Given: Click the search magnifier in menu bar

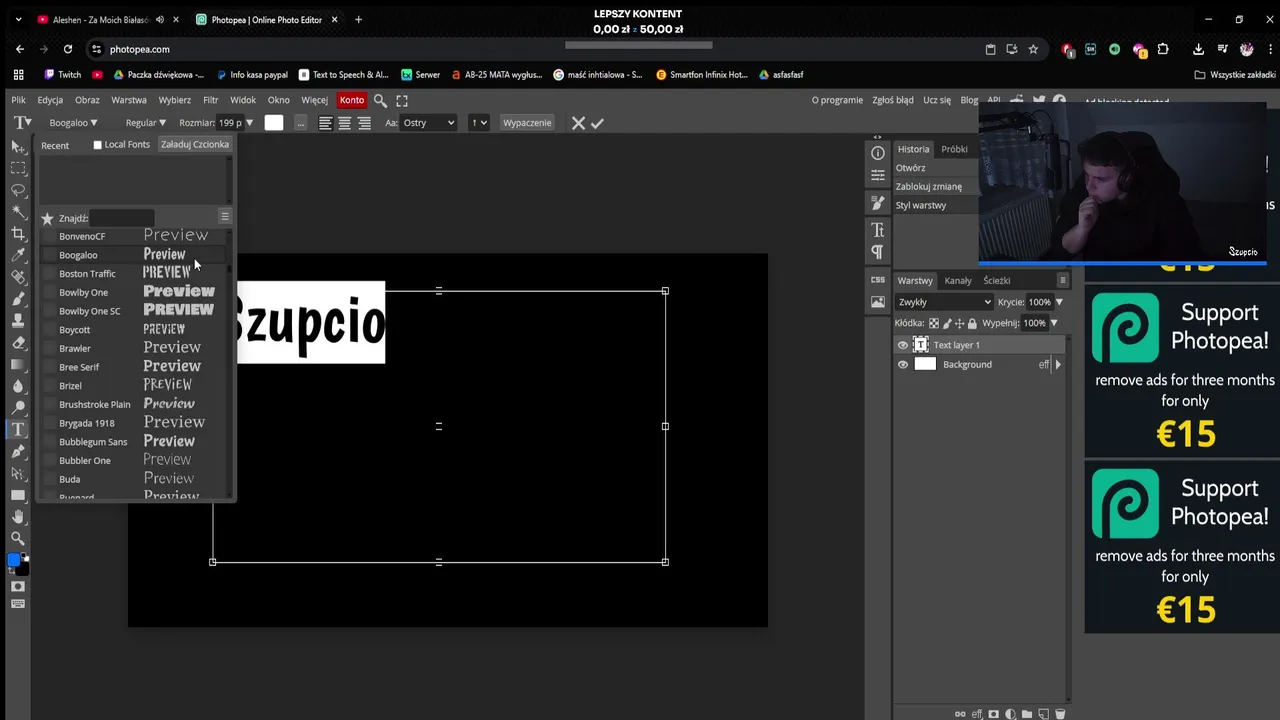Looking at the screenshot, I should 380,100.
